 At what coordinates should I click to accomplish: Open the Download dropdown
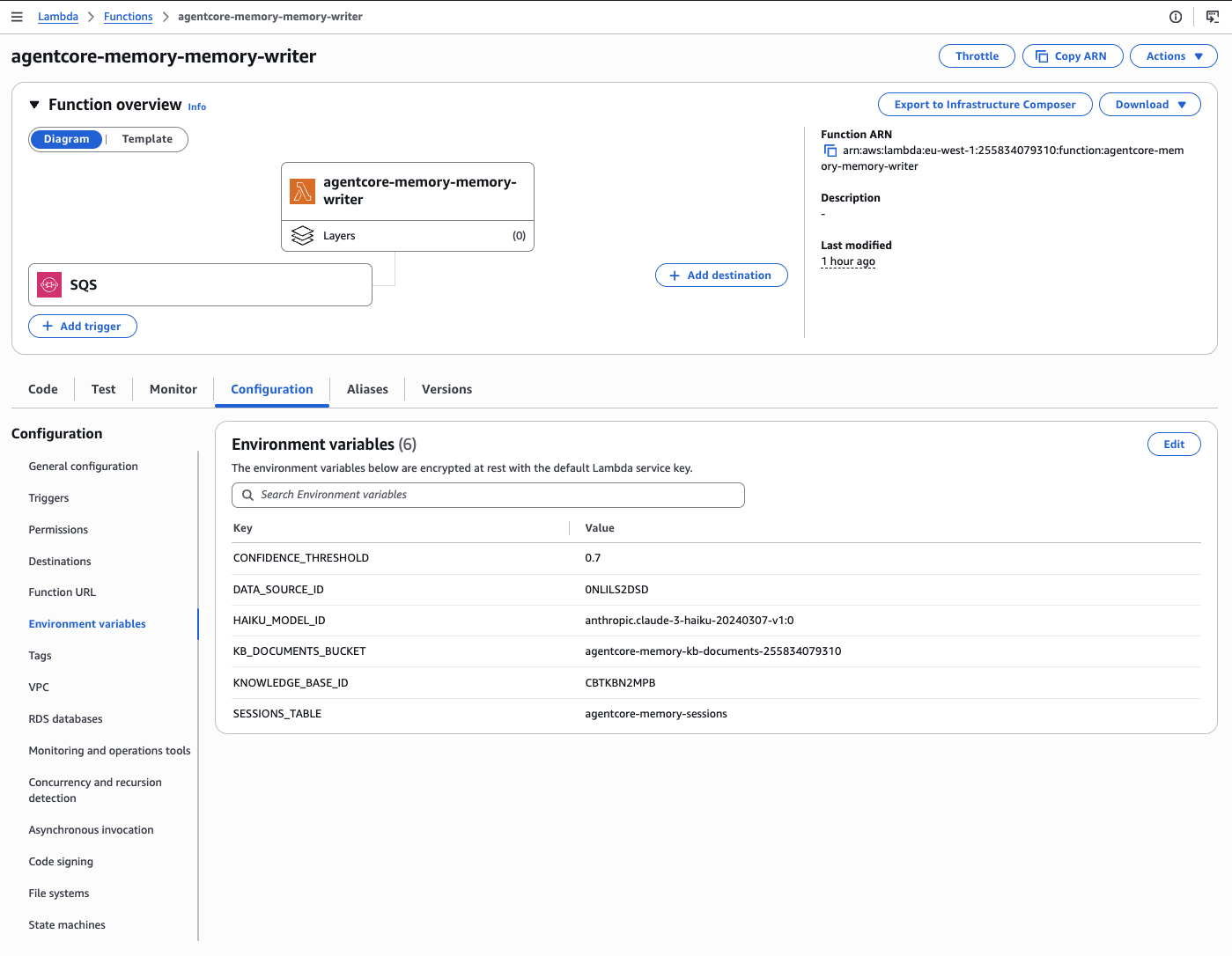[x=1150, y=105]
